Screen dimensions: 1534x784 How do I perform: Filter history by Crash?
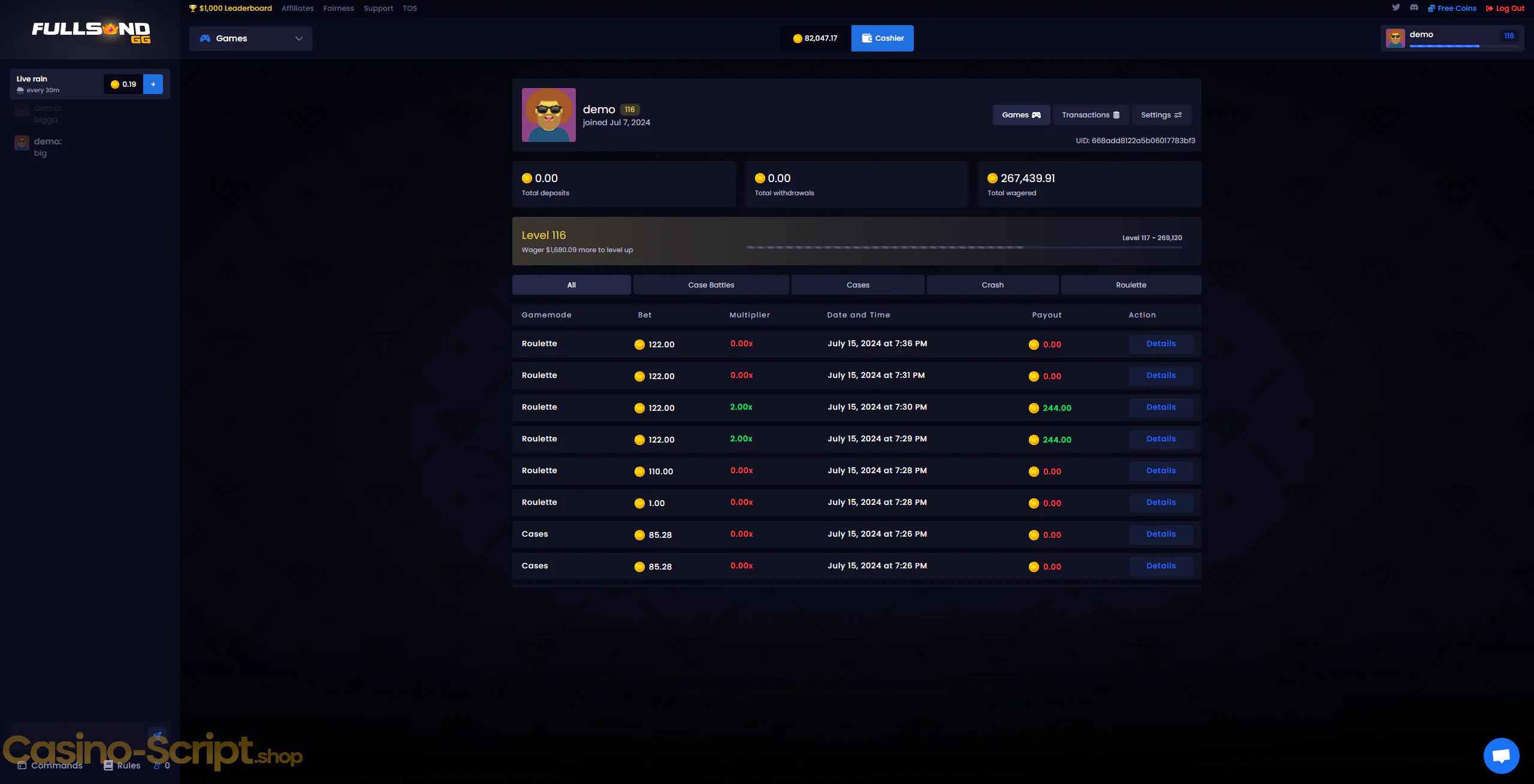click(993, 285)
